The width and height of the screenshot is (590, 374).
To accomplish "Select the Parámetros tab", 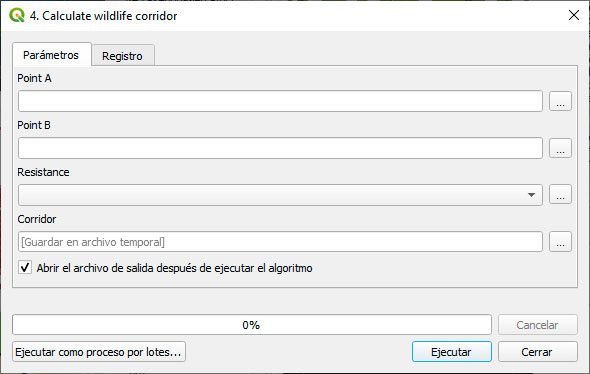I will [x=51, y=55].
